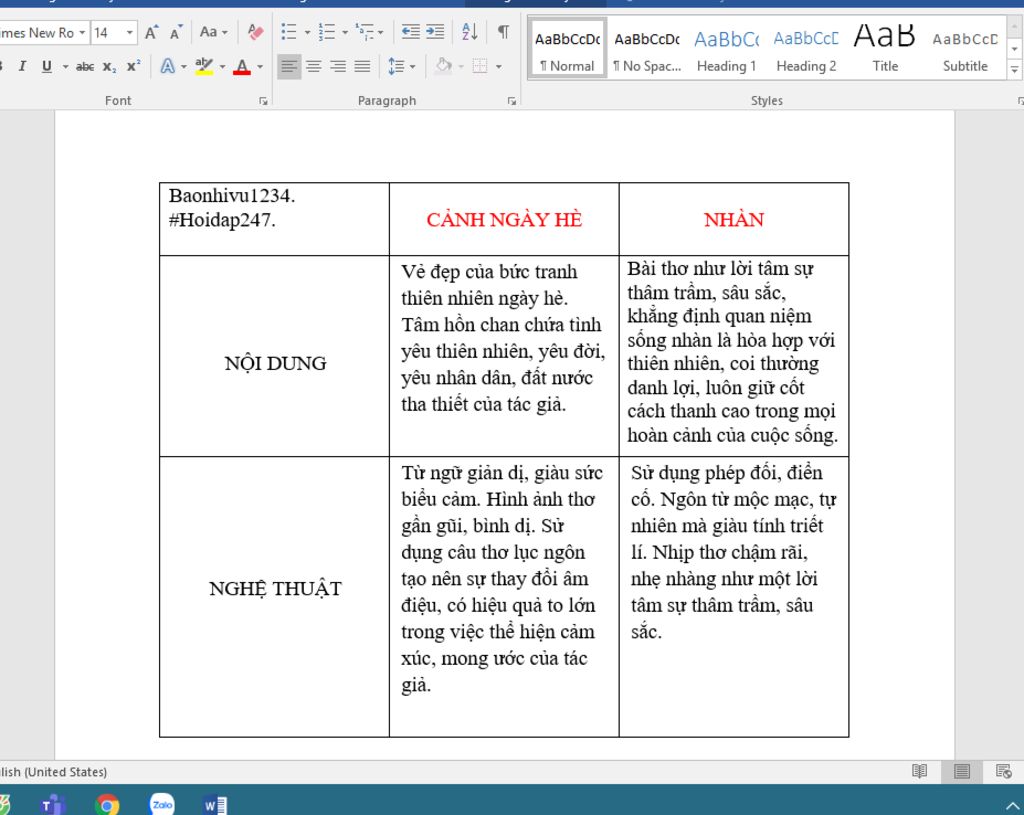Viewport: 1024px width, 815px height.
Task: Sort text A to Z
Action: [469, 31]
